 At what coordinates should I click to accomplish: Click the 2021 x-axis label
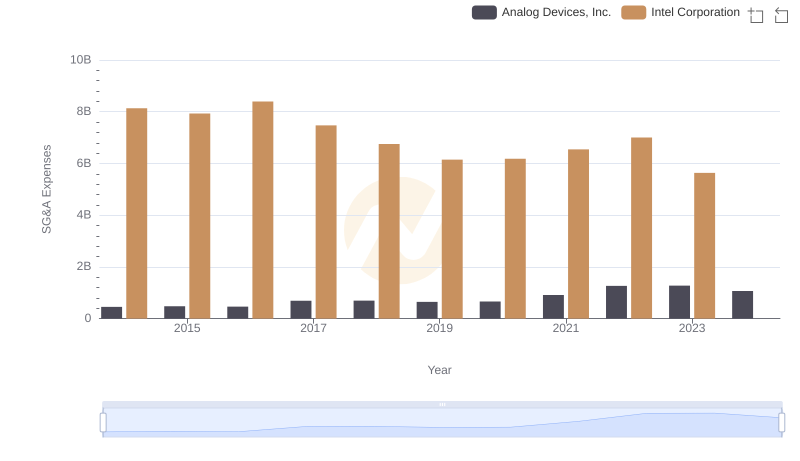pos(566,328)
